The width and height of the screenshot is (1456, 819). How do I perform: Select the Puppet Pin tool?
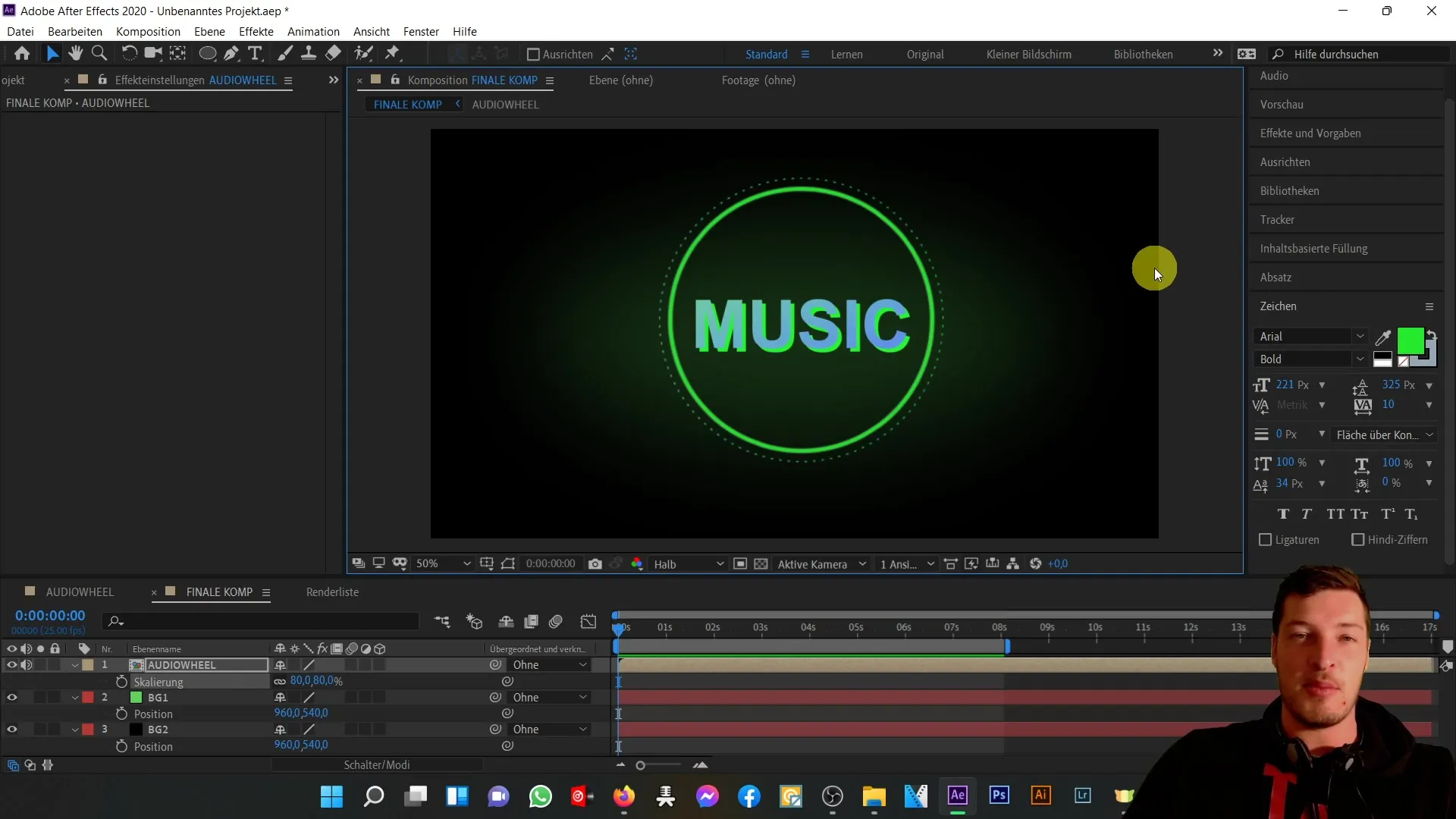pyautogui.click(x=392, y=54)
